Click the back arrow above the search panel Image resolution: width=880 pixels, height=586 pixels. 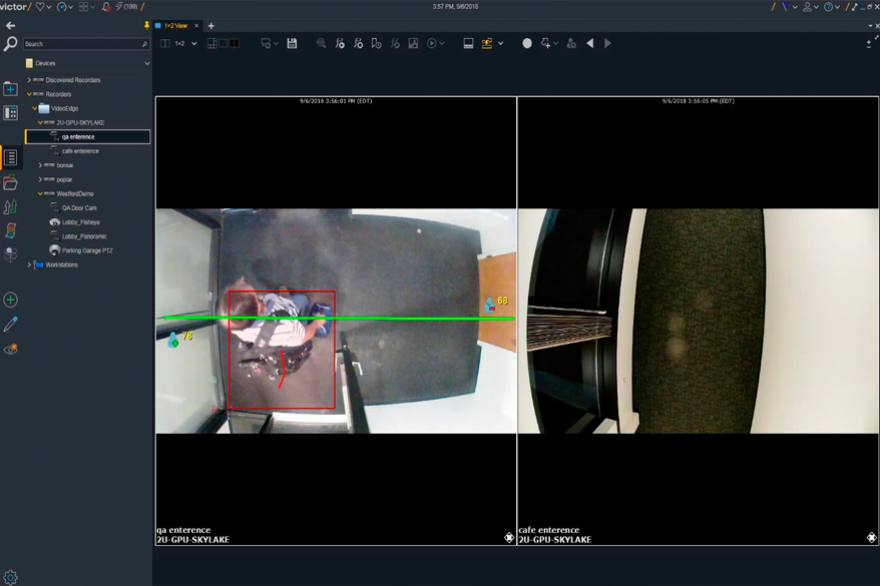coord(10,25)
